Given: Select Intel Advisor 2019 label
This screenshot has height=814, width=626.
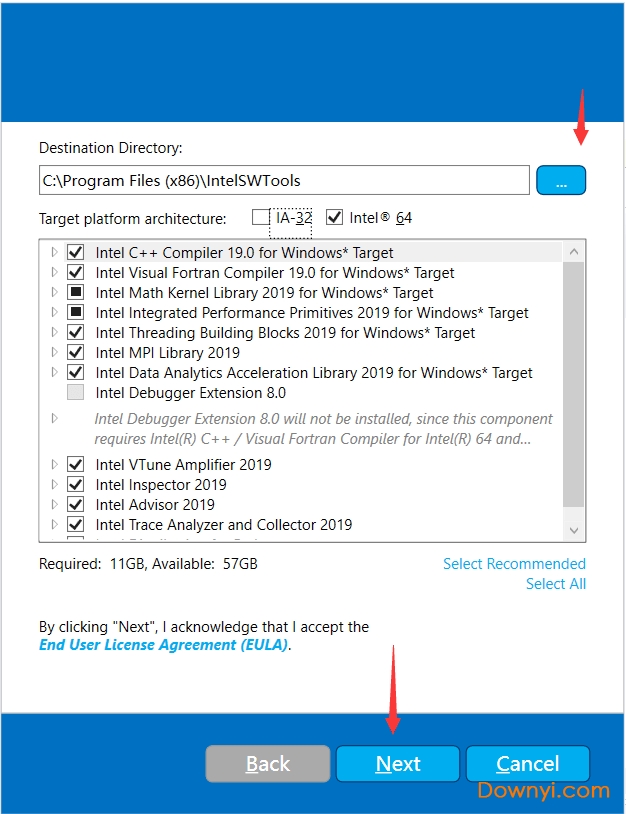Looking at the screenshot, I should tap(155, 505).
